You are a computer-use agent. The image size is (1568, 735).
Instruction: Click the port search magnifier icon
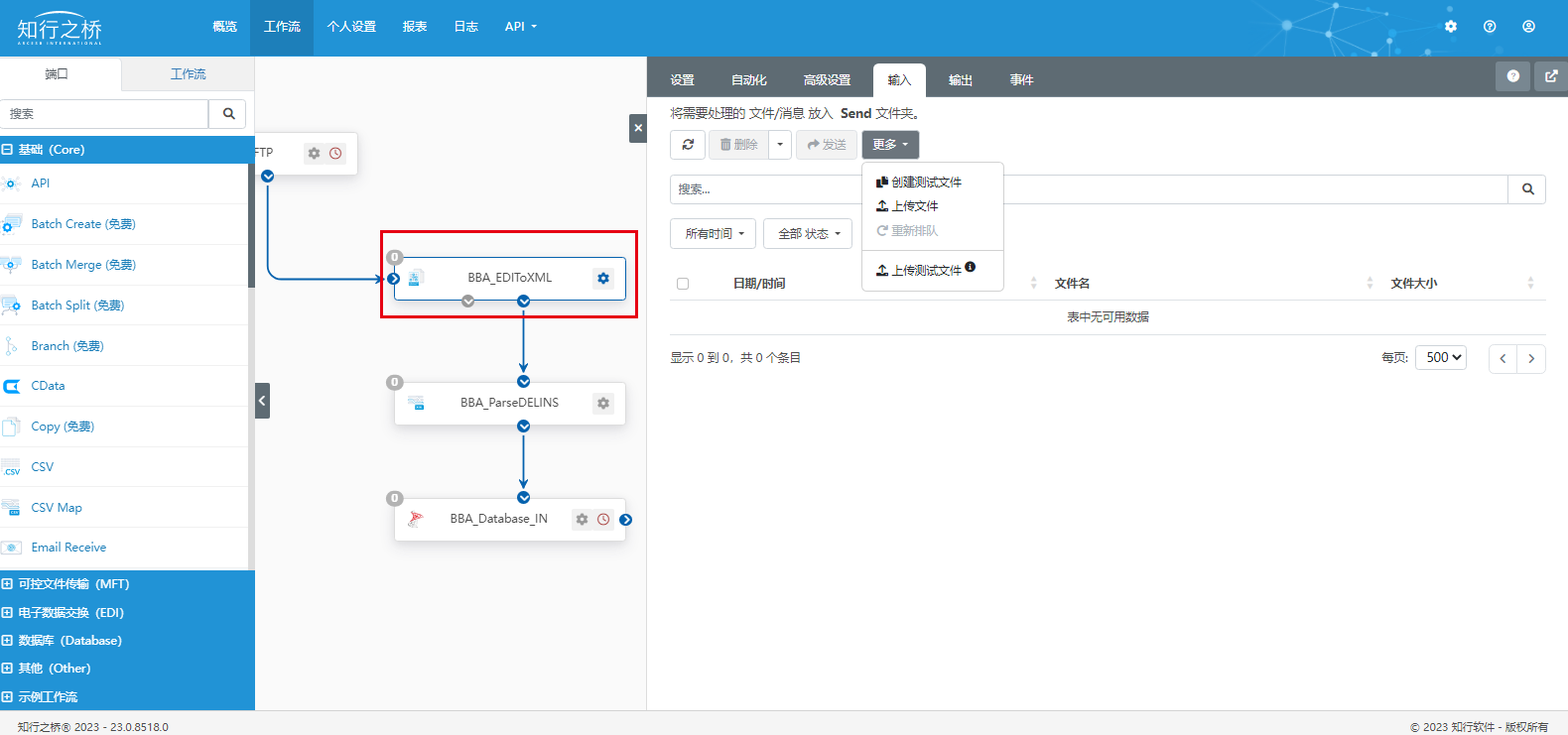228,114
